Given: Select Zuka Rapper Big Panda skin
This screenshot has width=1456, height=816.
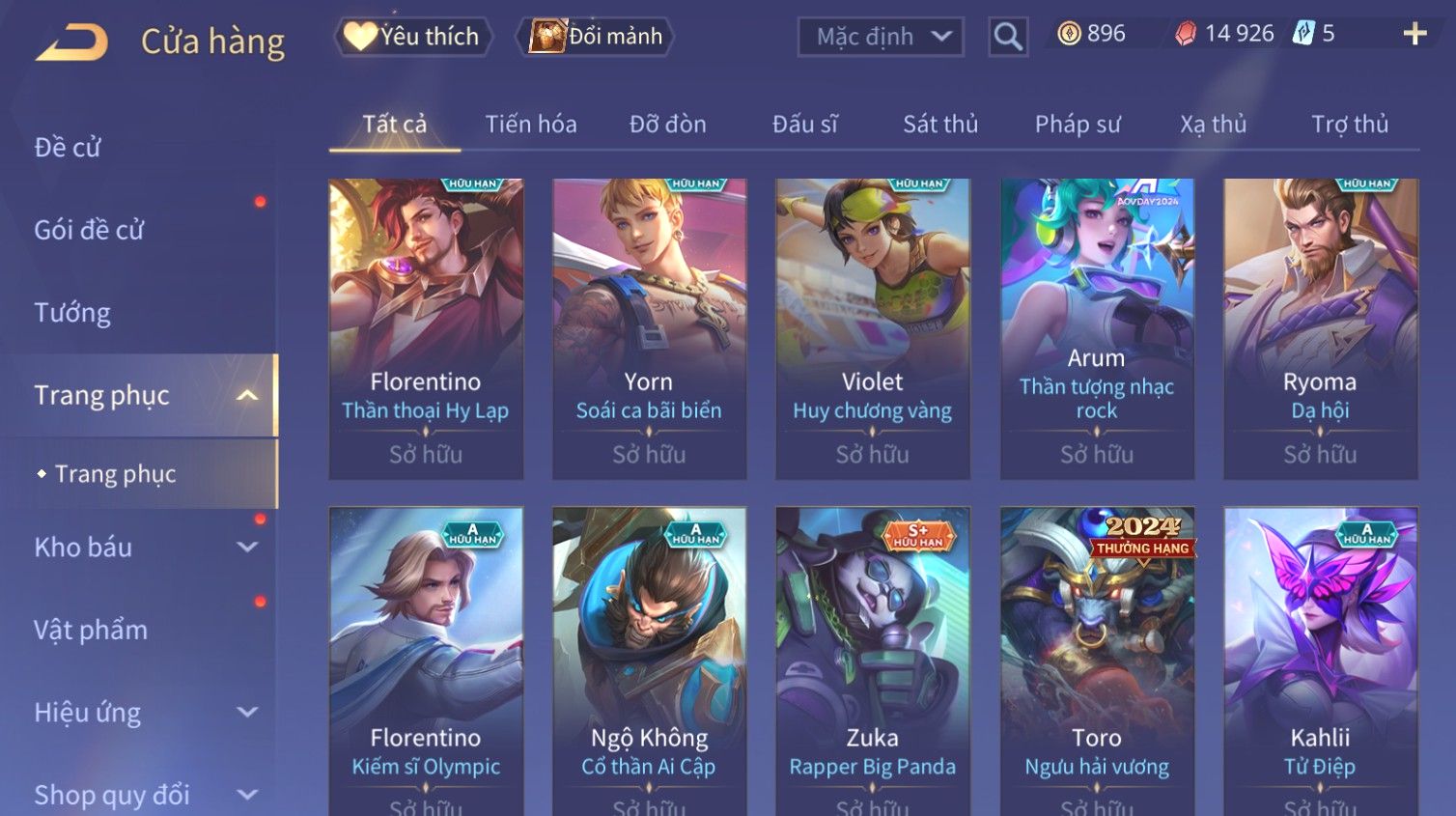Looking at the screenshot, I should coord(873,661).
